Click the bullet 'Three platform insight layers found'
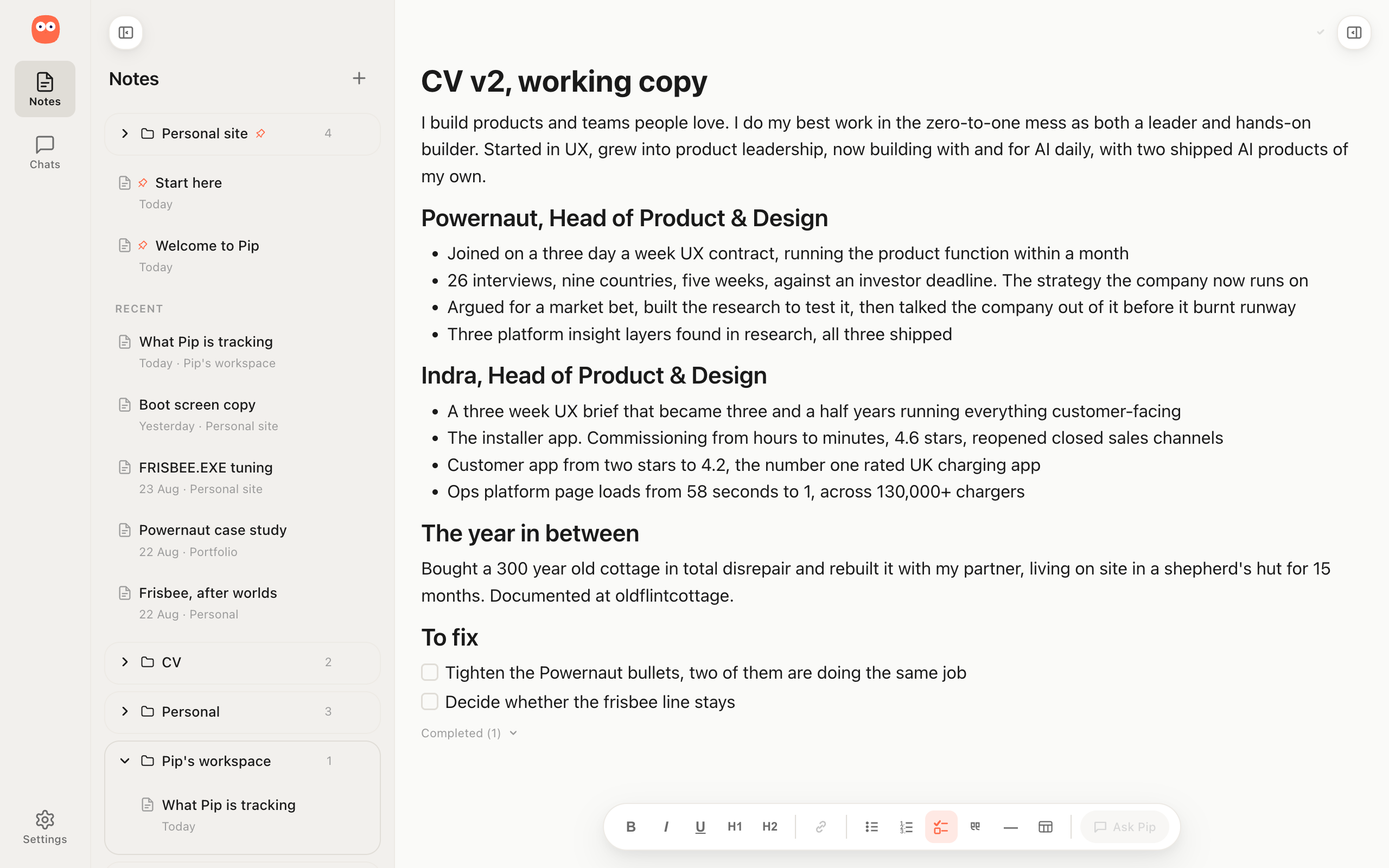Image resolution: width=1389 pixels, height=868 pixels. (699, 334)
